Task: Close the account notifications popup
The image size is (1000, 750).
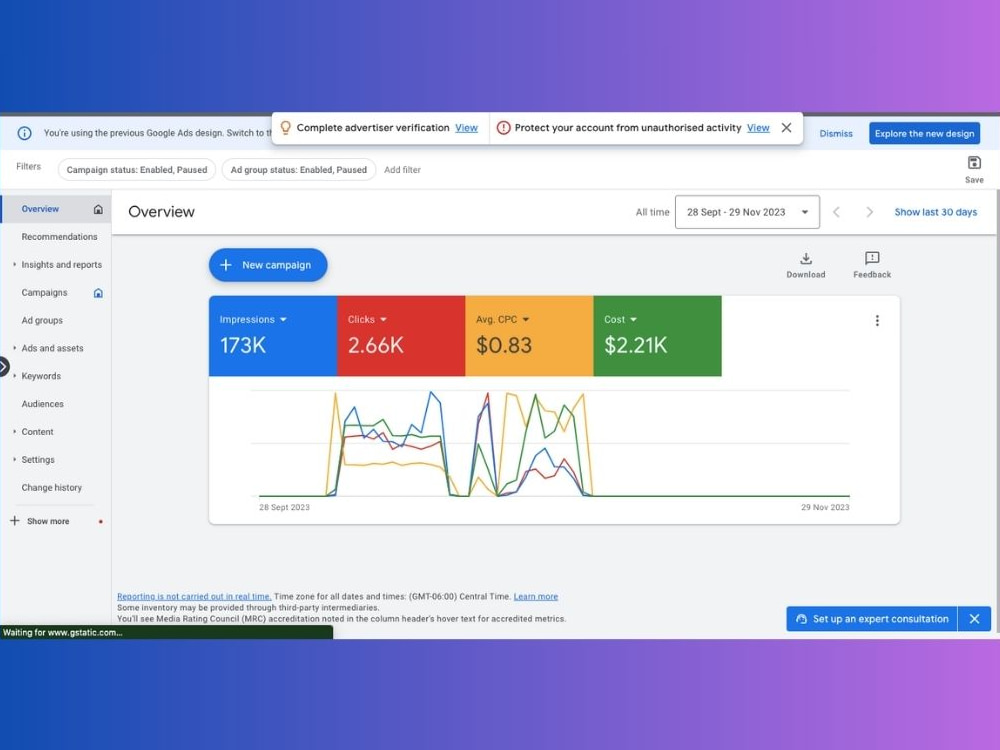Action: point(786,128)
